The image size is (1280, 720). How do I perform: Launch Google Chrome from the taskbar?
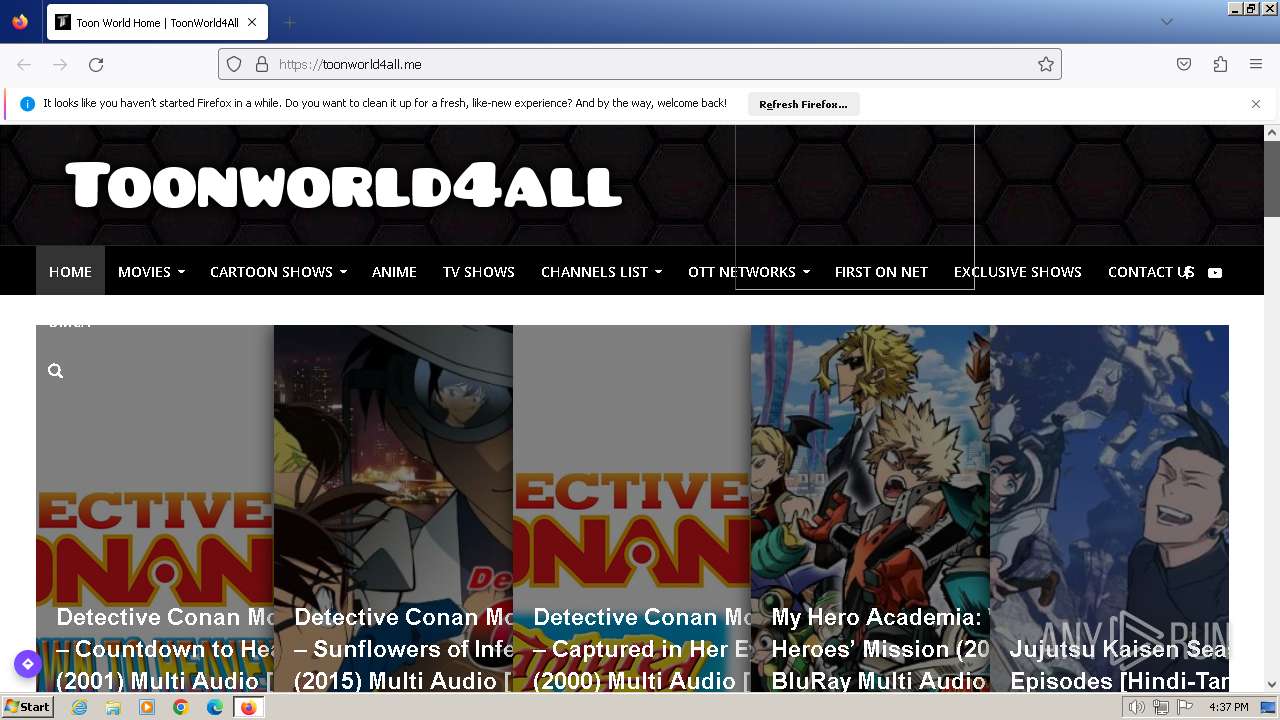click(x=181, y=707)
